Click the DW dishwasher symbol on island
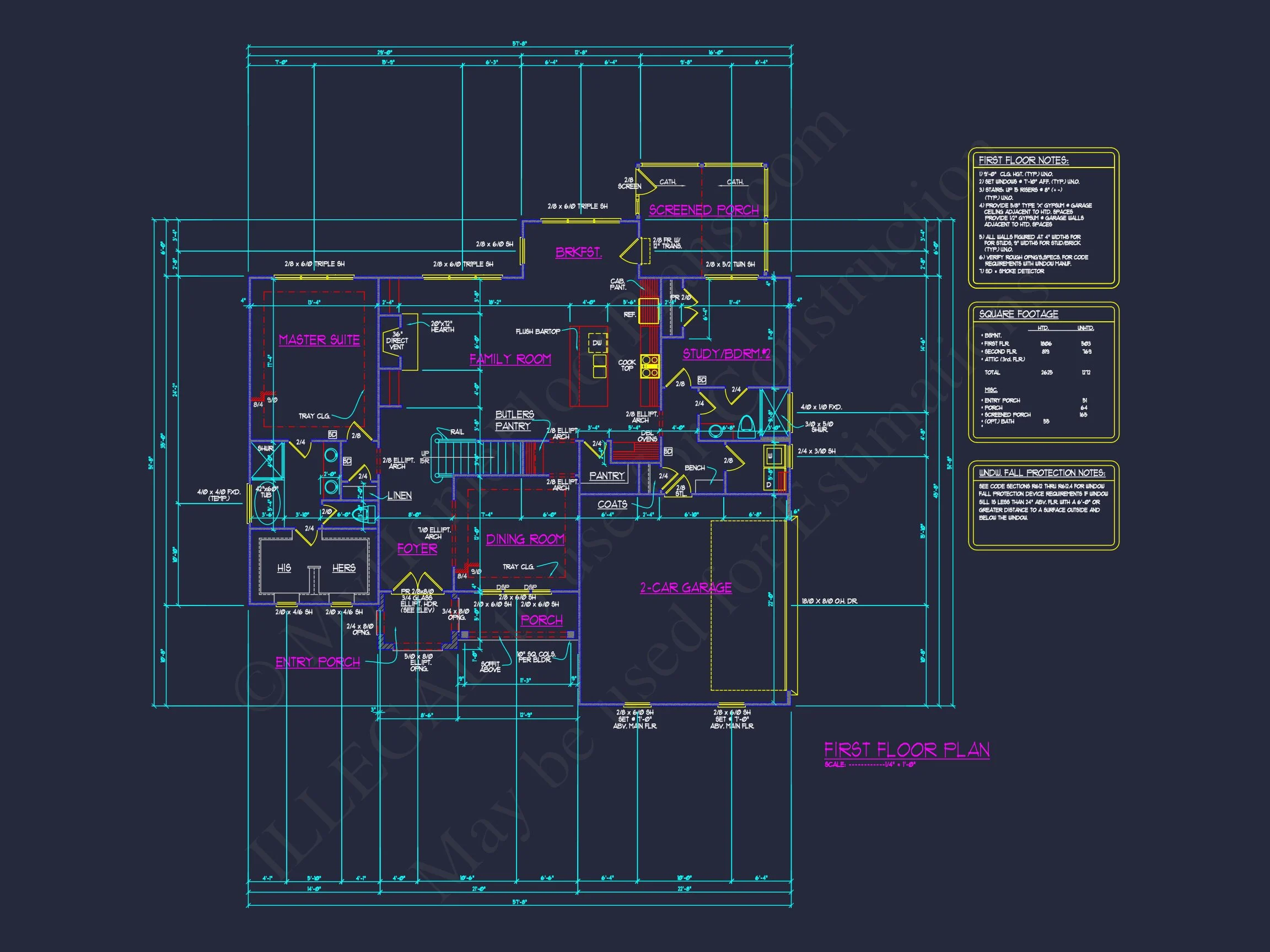The image size is (1270, 952). (x=597, y=343)
